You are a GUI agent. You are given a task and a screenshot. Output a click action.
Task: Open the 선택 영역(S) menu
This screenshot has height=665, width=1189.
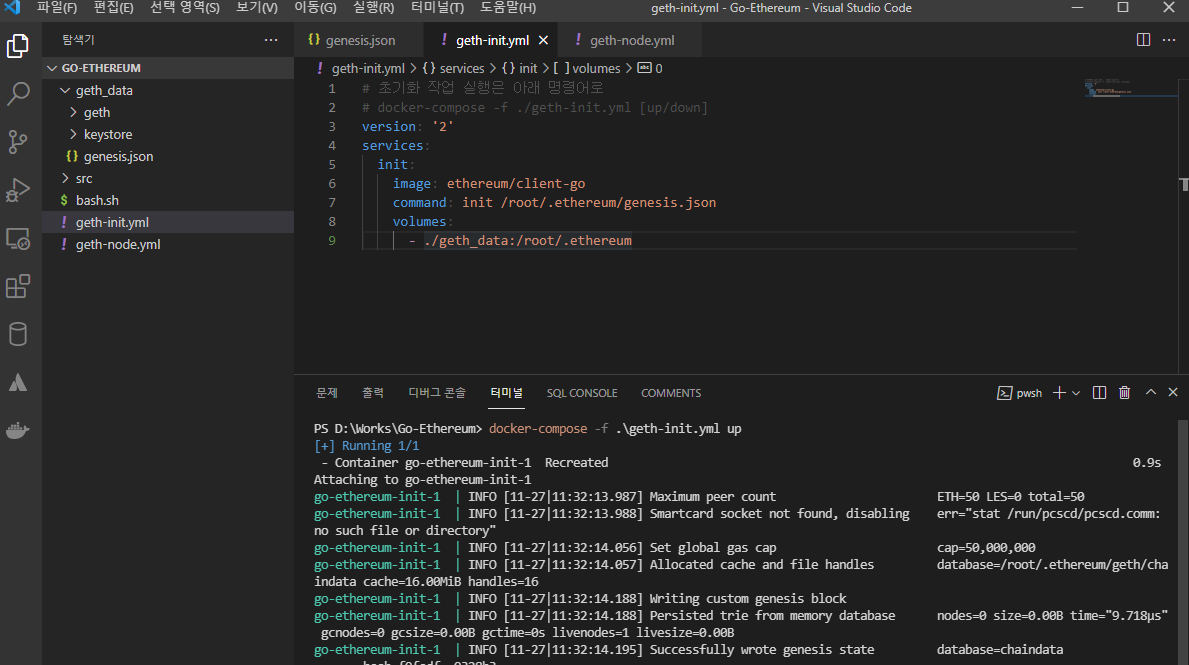tap(184, 8)
